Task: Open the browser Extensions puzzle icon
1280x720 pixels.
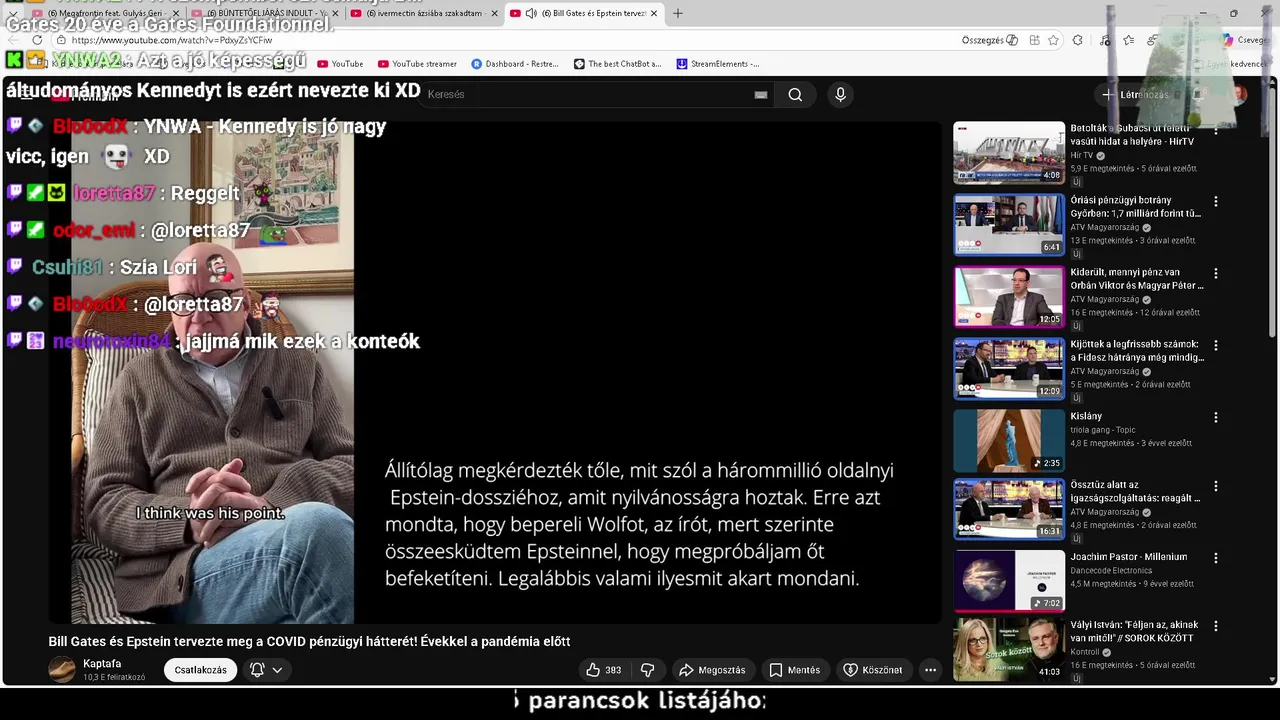Action: point(1077,40)
